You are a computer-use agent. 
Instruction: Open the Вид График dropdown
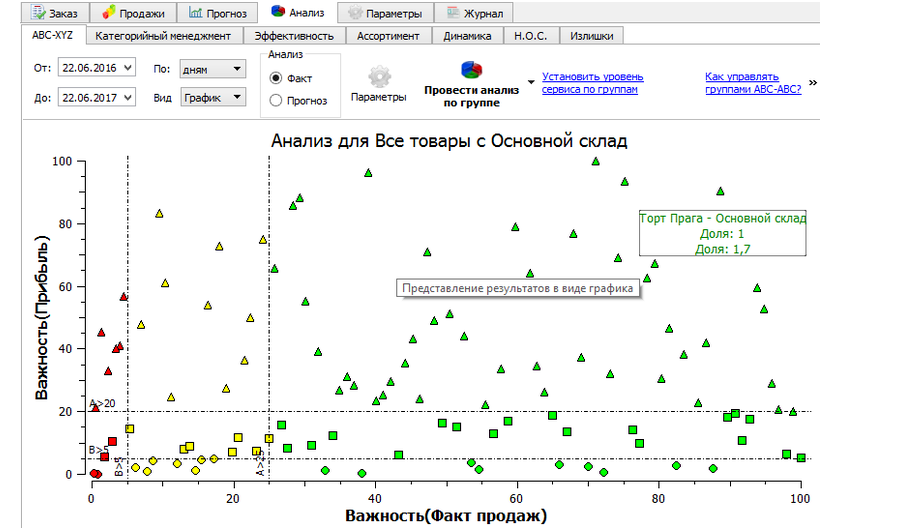coord(213,98)
